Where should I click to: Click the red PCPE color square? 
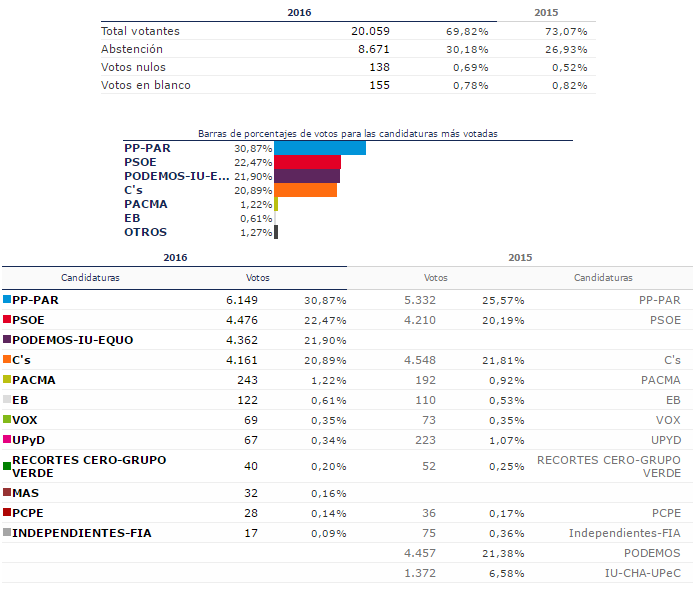7,513
